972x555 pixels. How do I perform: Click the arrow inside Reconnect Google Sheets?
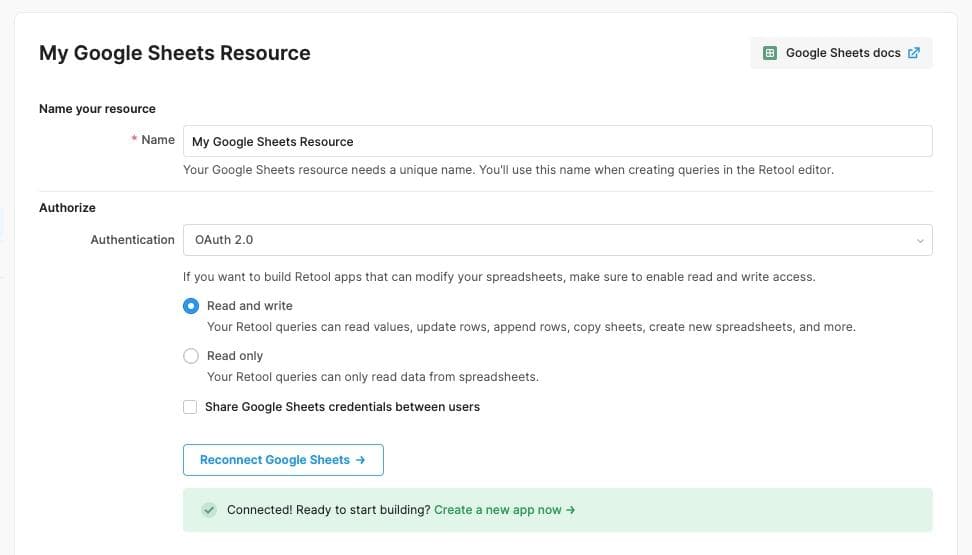tap(361, 460)
